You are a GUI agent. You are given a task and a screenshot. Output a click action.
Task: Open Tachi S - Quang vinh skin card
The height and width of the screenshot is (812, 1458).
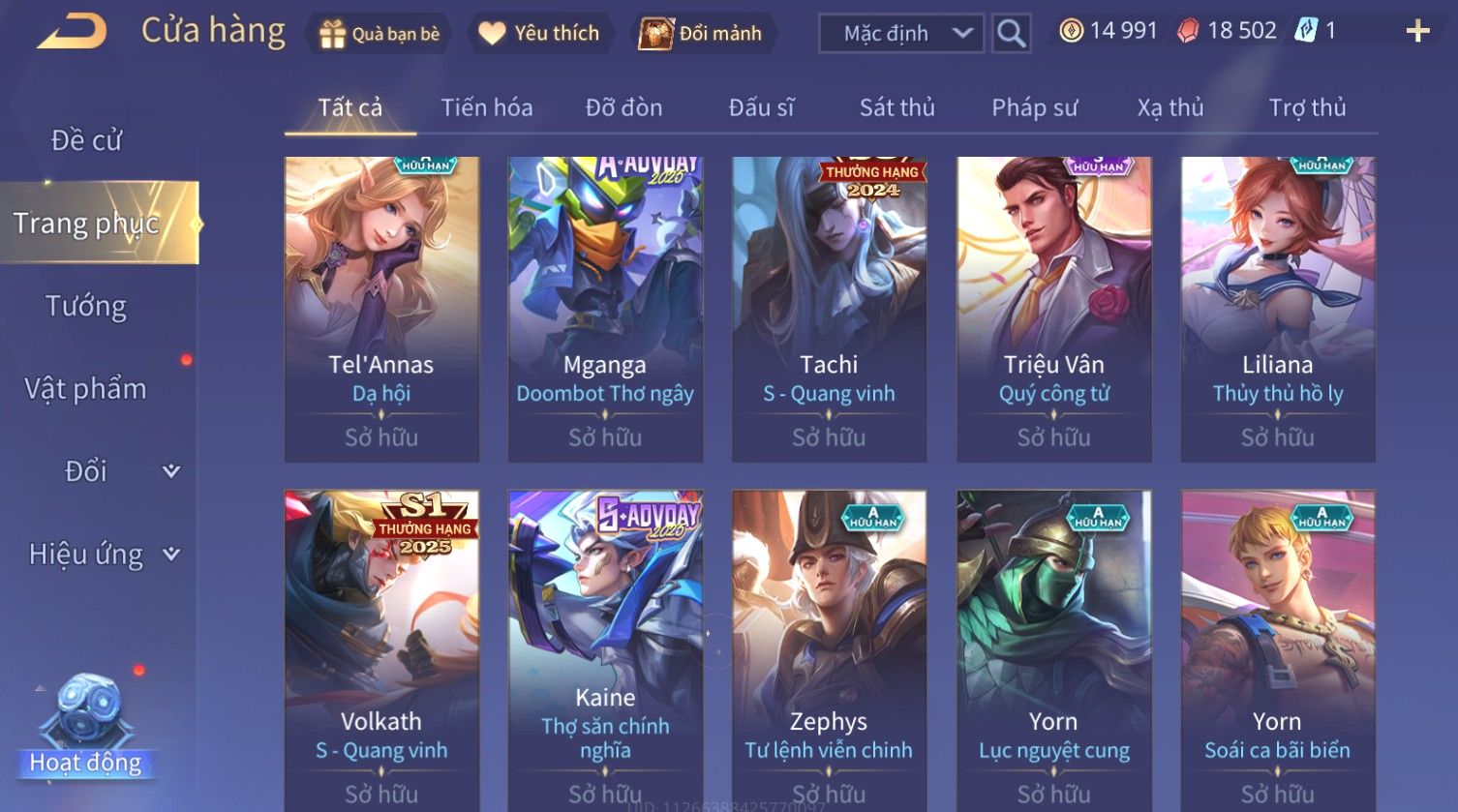tap(830, 309)
